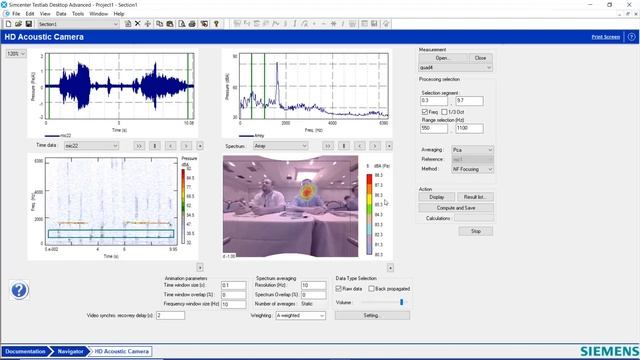Toggle the Raw data checkbox
Viewport: 640px width, 360px height.
pyautogui.click(x=338, y=289)
